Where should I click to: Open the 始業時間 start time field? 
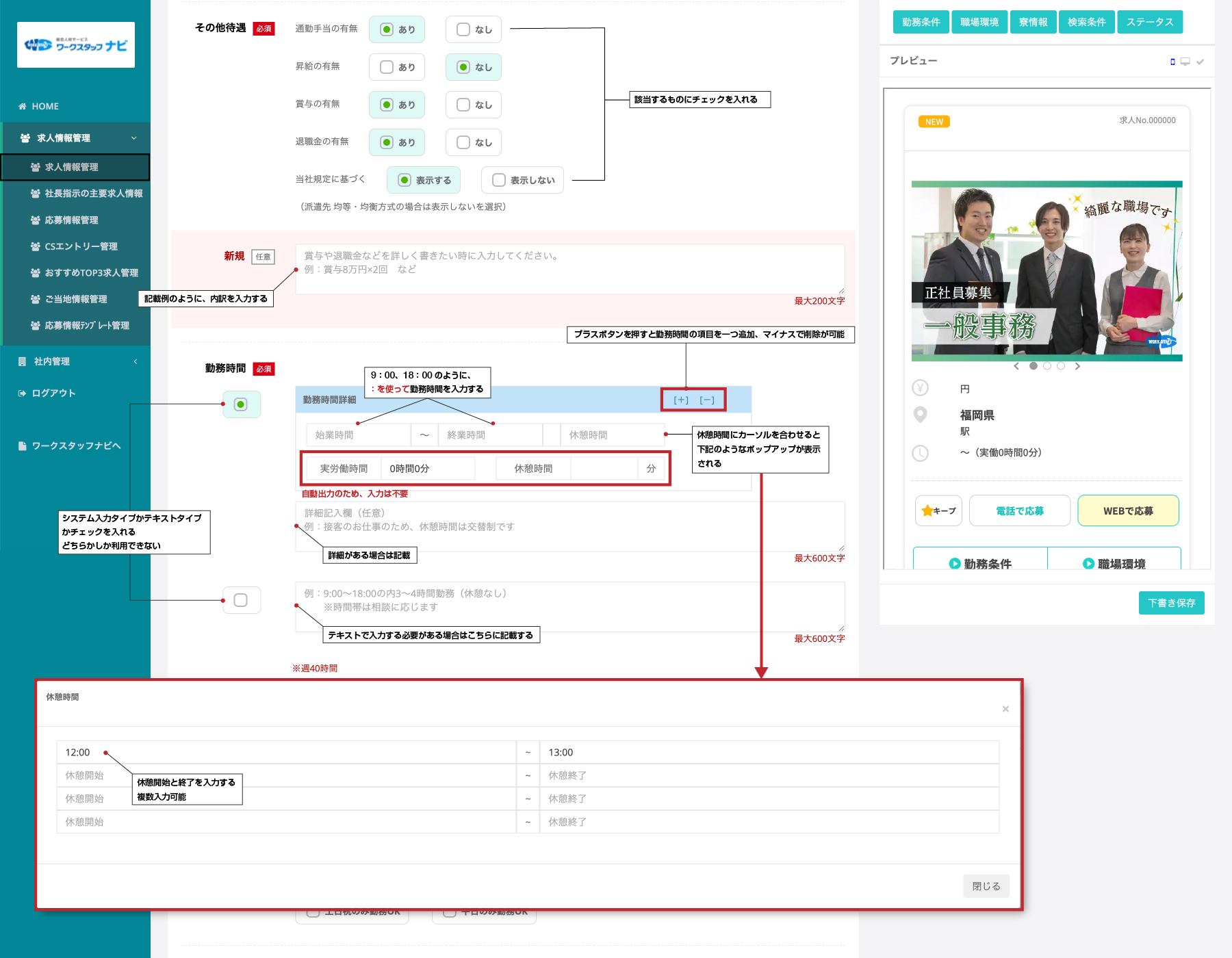tap(358, 435)
